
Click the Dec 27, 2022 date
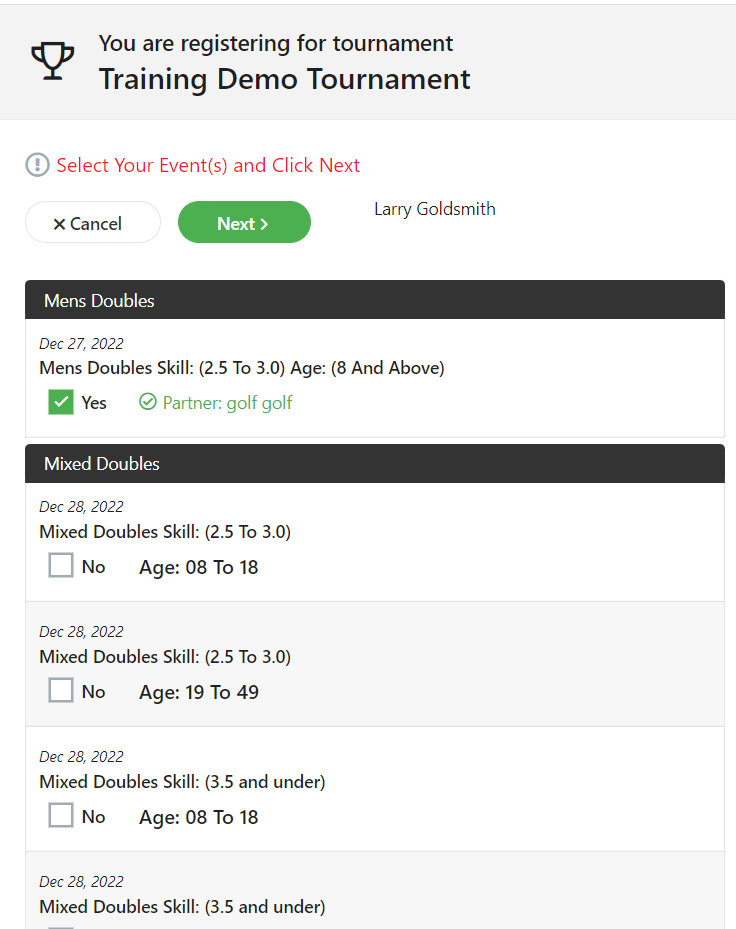(81, 344)
